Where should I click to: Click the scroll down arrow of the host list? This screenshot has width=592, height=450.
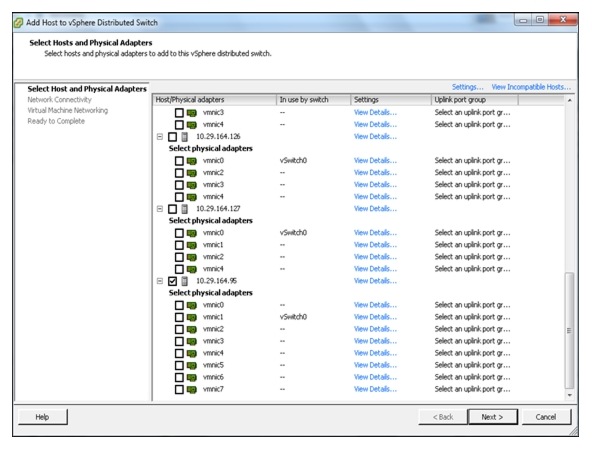(569, 395)
